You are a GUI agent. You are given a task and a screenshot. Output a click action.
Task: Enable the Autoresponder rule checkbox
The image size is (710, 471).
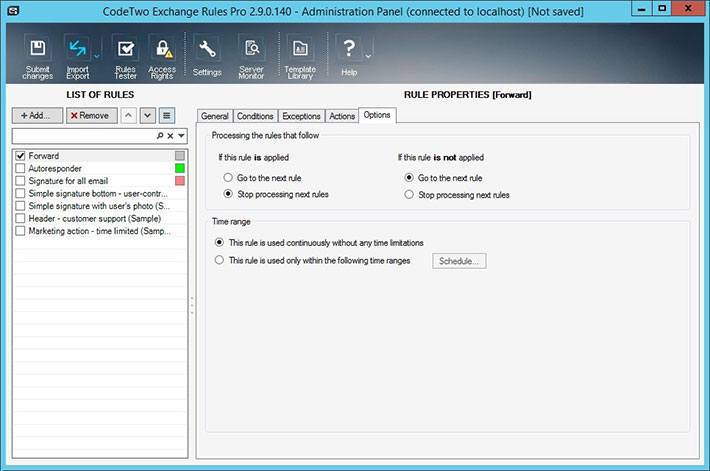[20, 168]
